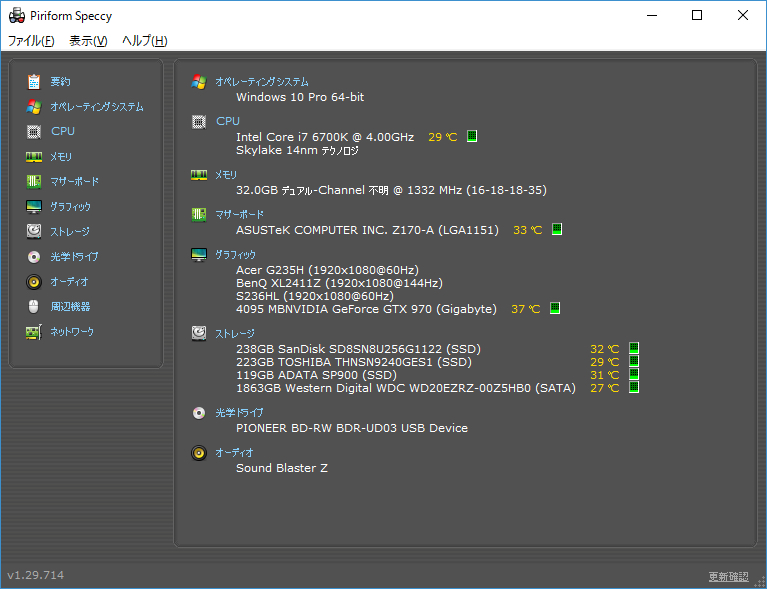Image resolution: width=767 pixels, height=589 pixels.
Task: Select ネットワーク label in the sidebar
Action: (72, 332)
